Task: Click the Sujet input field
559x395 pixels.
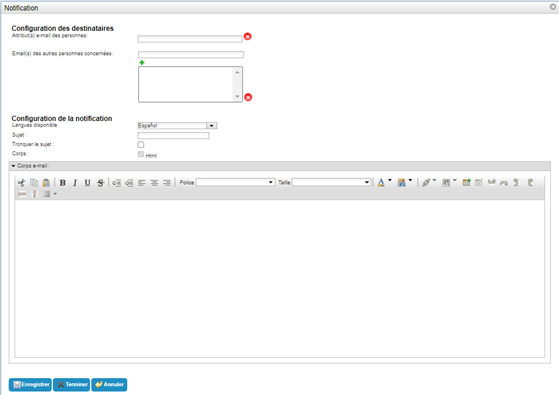Action: coord(173,135)
